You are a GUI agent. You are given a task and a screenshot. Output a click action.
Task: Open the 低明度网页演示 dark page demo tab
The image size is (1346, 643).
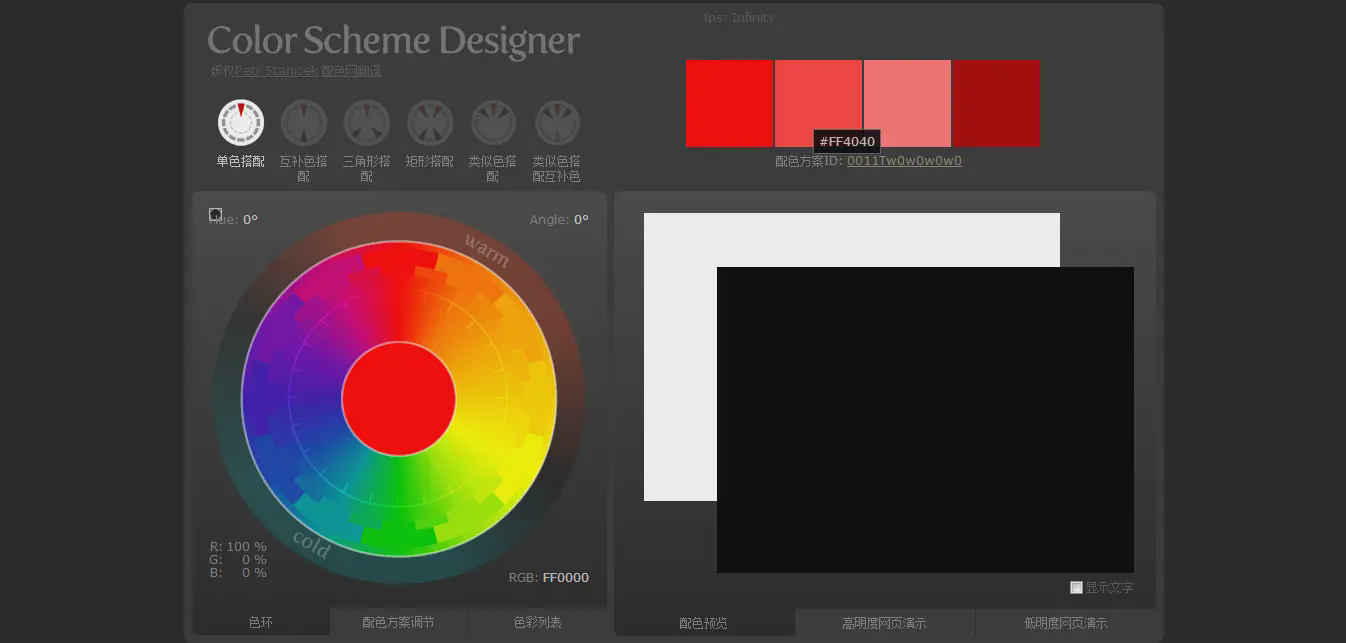[1065, 623]
